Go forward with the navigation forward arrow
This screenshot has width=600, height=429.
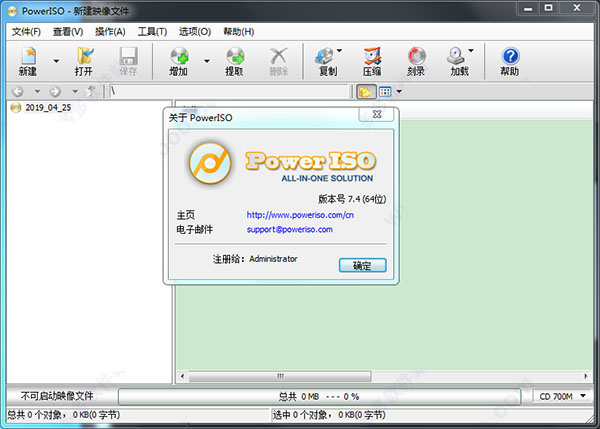tap(55, 91)
